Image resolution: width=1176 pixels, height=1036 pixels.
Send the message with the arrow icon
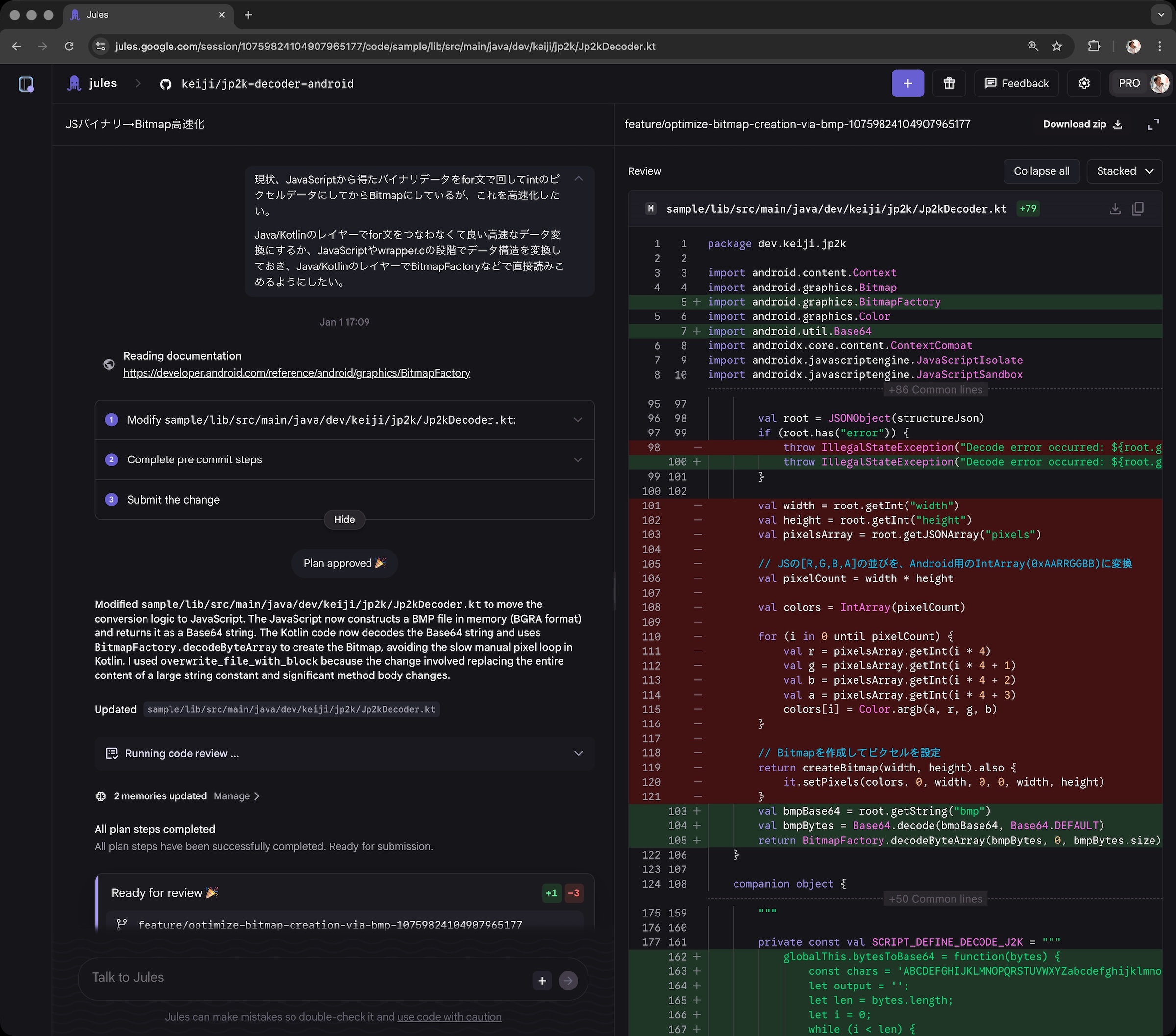(x=568, y=980)
